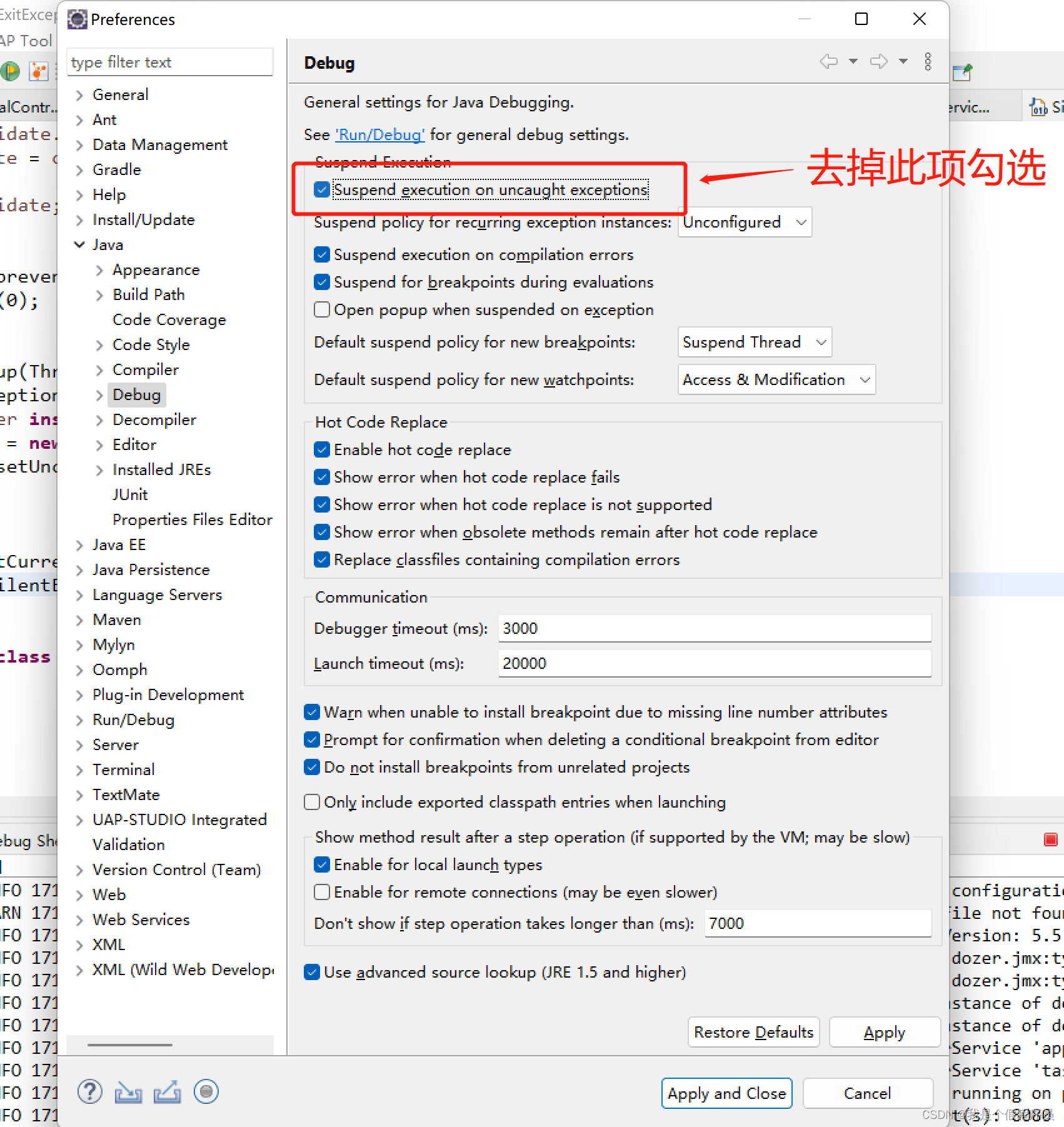Click the back navigation arrow in the Debug page
The width and height of the screenshot is (1064, 1127).
tap(830, 61)
